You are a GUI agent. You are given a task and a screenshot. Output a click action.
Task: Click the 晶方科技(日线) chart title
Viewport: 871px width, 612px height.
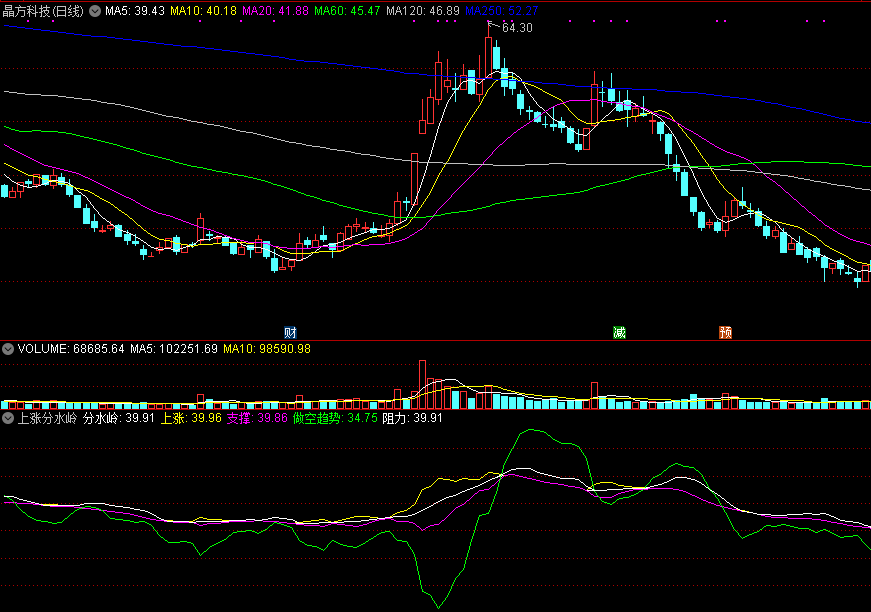[x=43, y=11]
